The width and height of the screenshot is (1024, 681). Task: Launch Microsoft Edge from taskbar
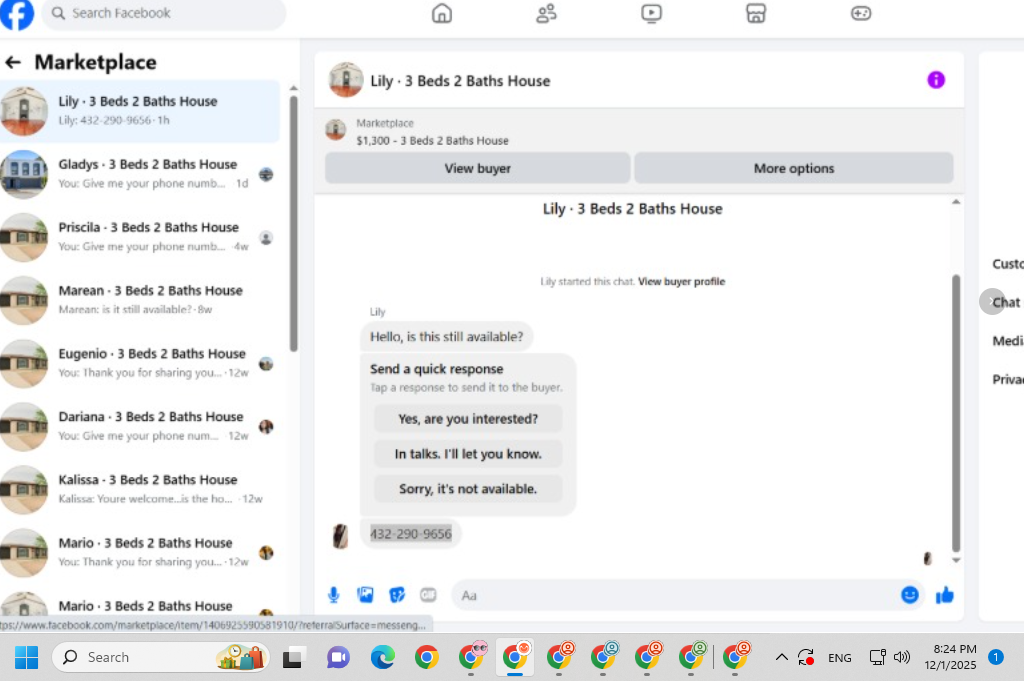pos(383,657)
